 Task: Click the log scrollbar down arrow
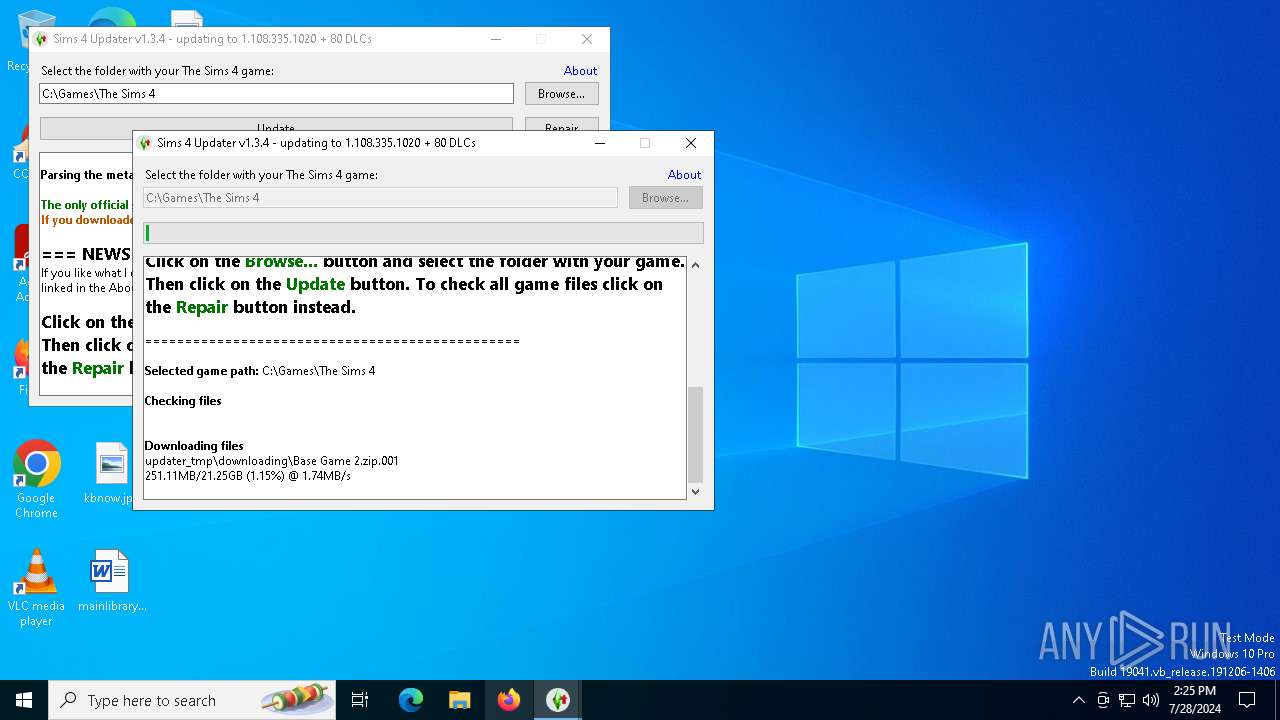coord(695,491)
